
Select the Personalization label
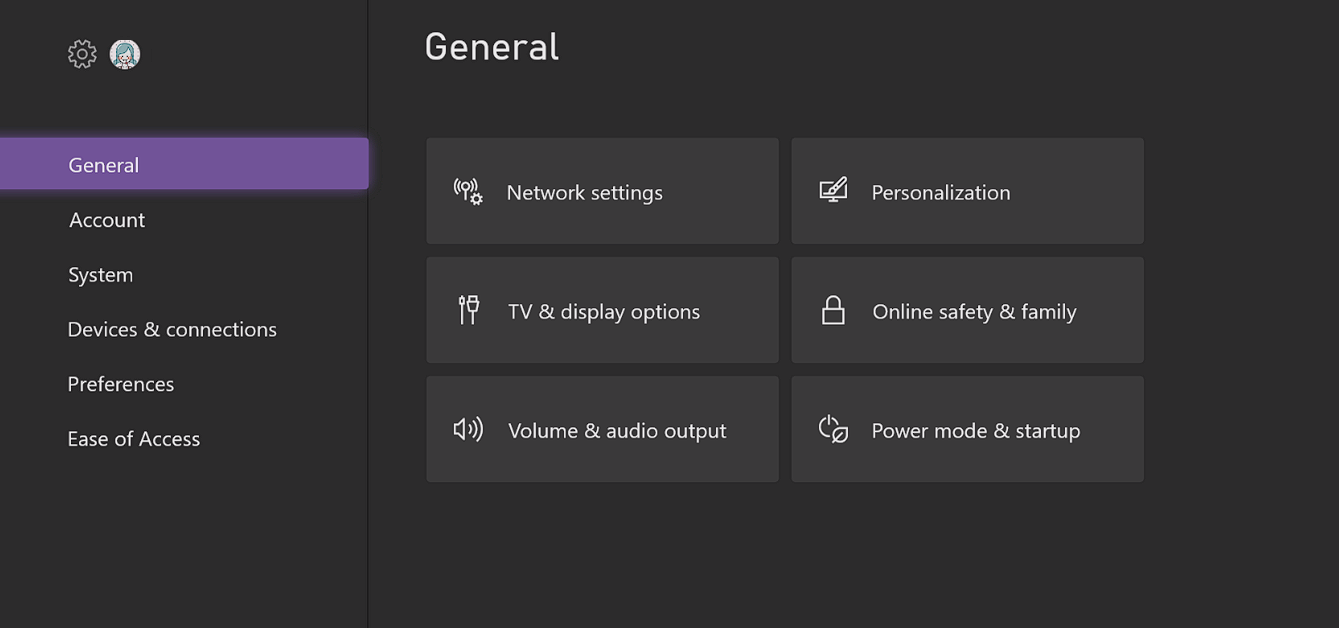(940, 193)
